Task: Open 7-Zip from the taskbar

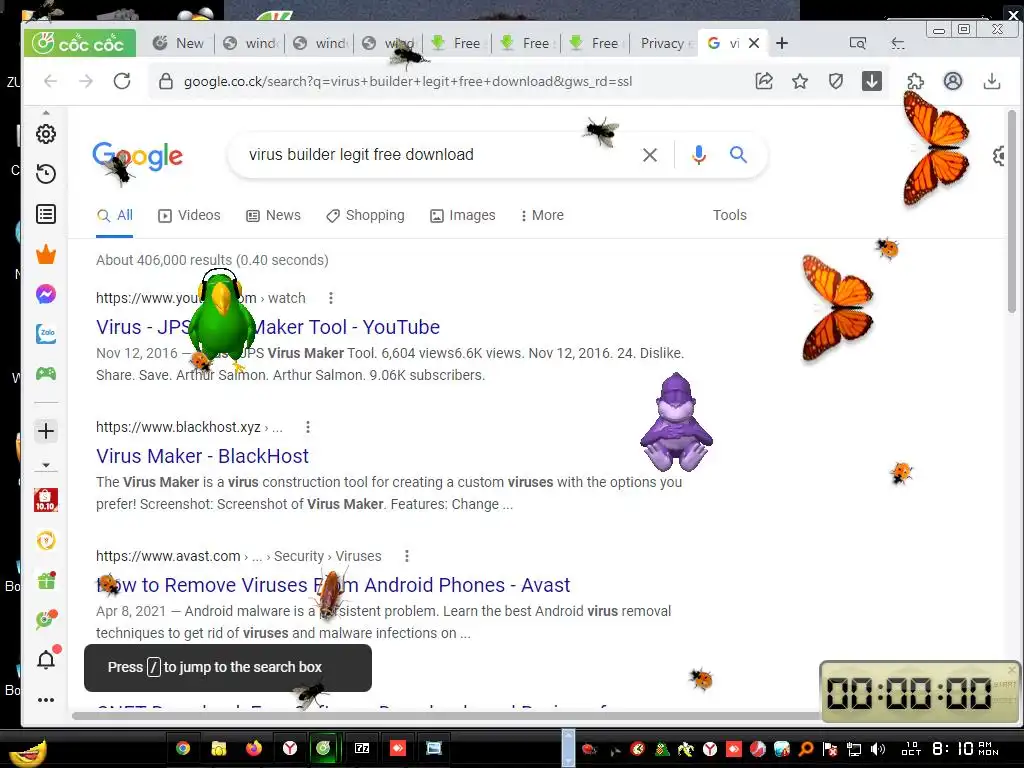Action: pyautogui.click(x=362, y=748)
